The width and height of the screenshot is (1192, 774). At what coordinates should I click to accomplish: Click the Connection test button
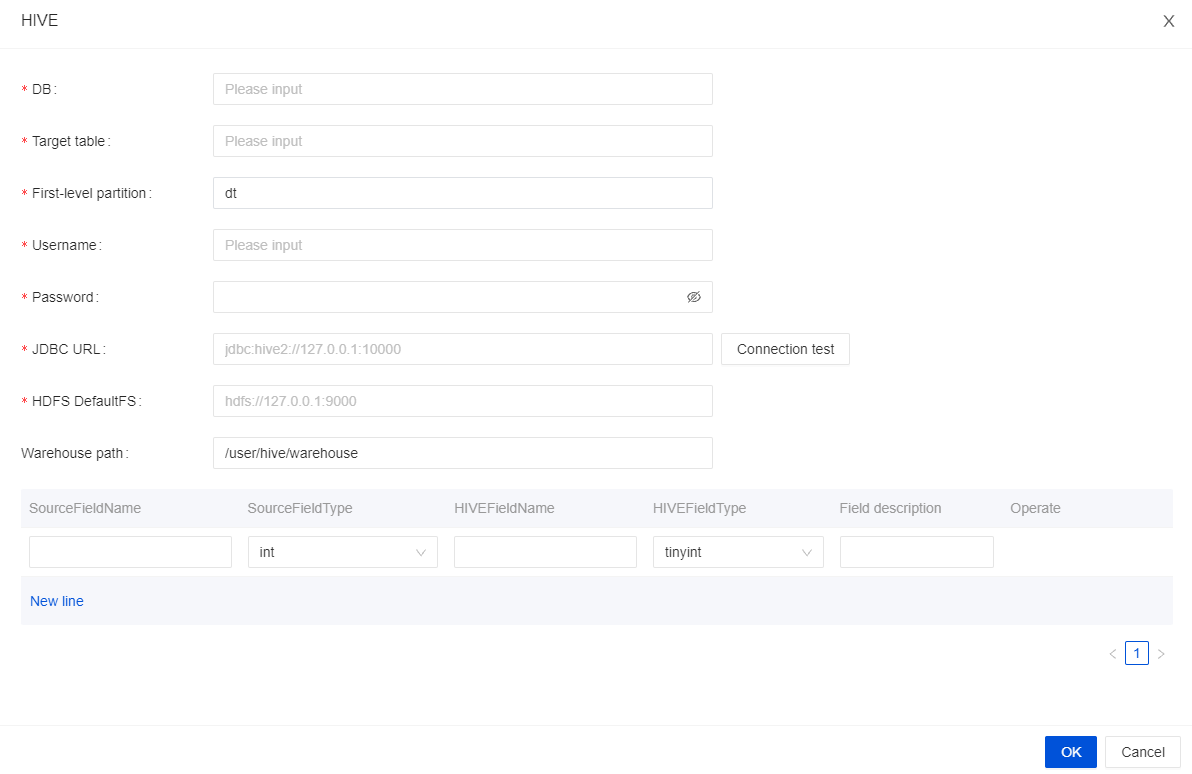(x=785, y=349)
